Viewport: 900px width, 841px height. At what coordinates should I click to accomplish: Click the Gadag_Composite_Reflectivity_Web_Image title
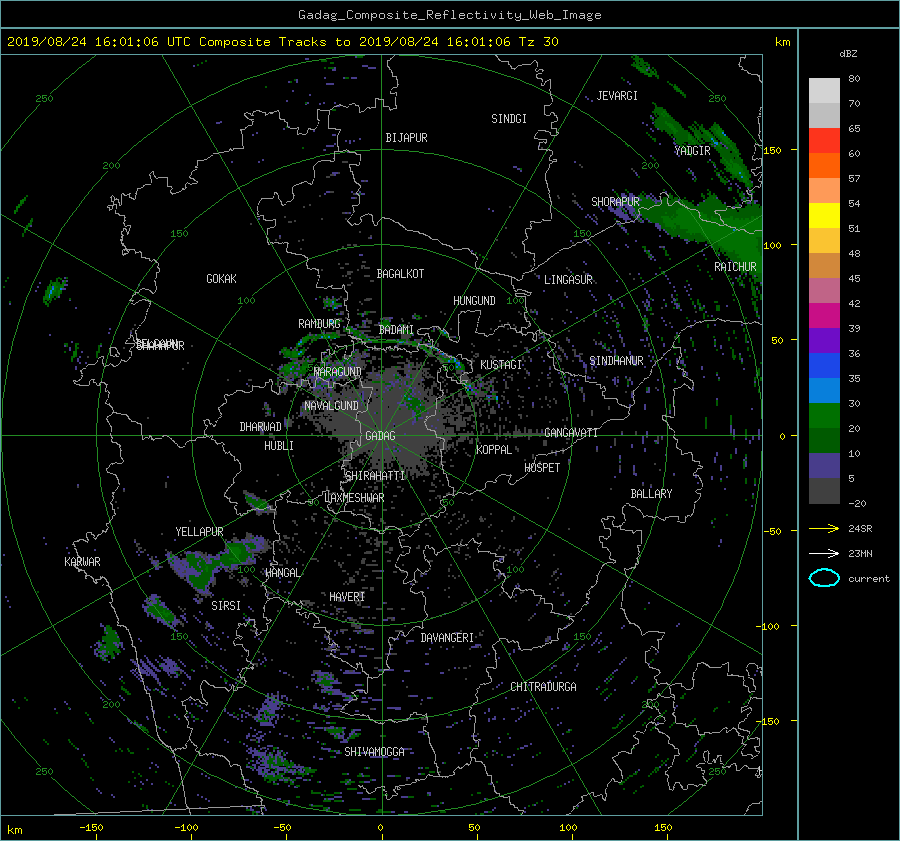pos(449,15)
